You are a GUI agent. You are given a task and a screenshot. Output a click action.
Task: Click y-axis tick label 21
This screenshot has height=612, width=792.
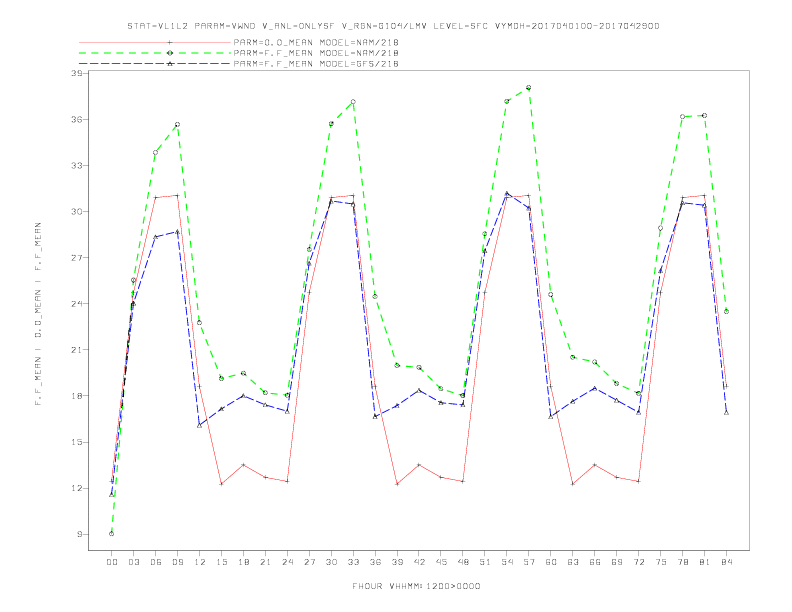coord(77,350)
